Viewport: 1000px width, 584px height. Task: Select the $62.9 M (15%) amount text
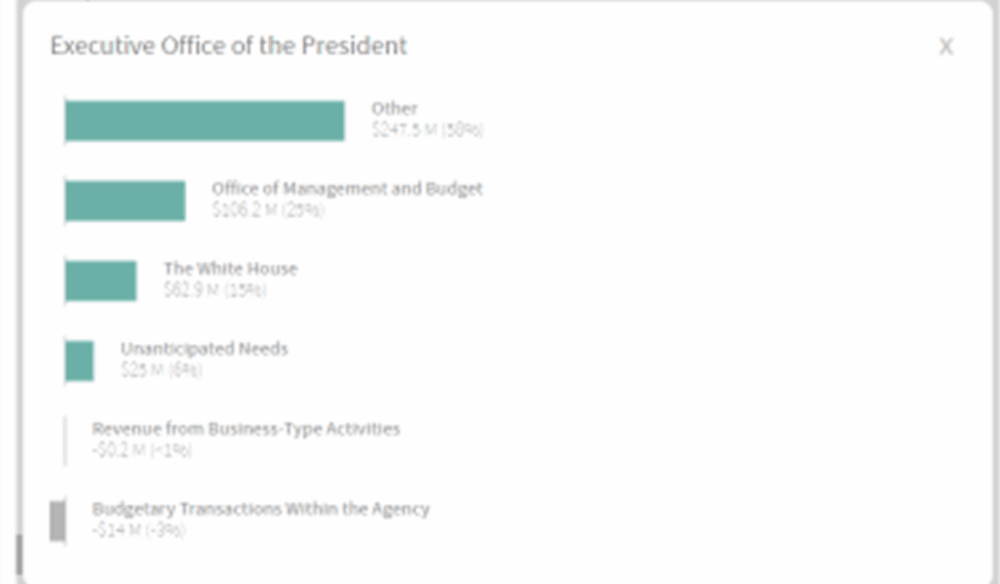click(214, 290)
